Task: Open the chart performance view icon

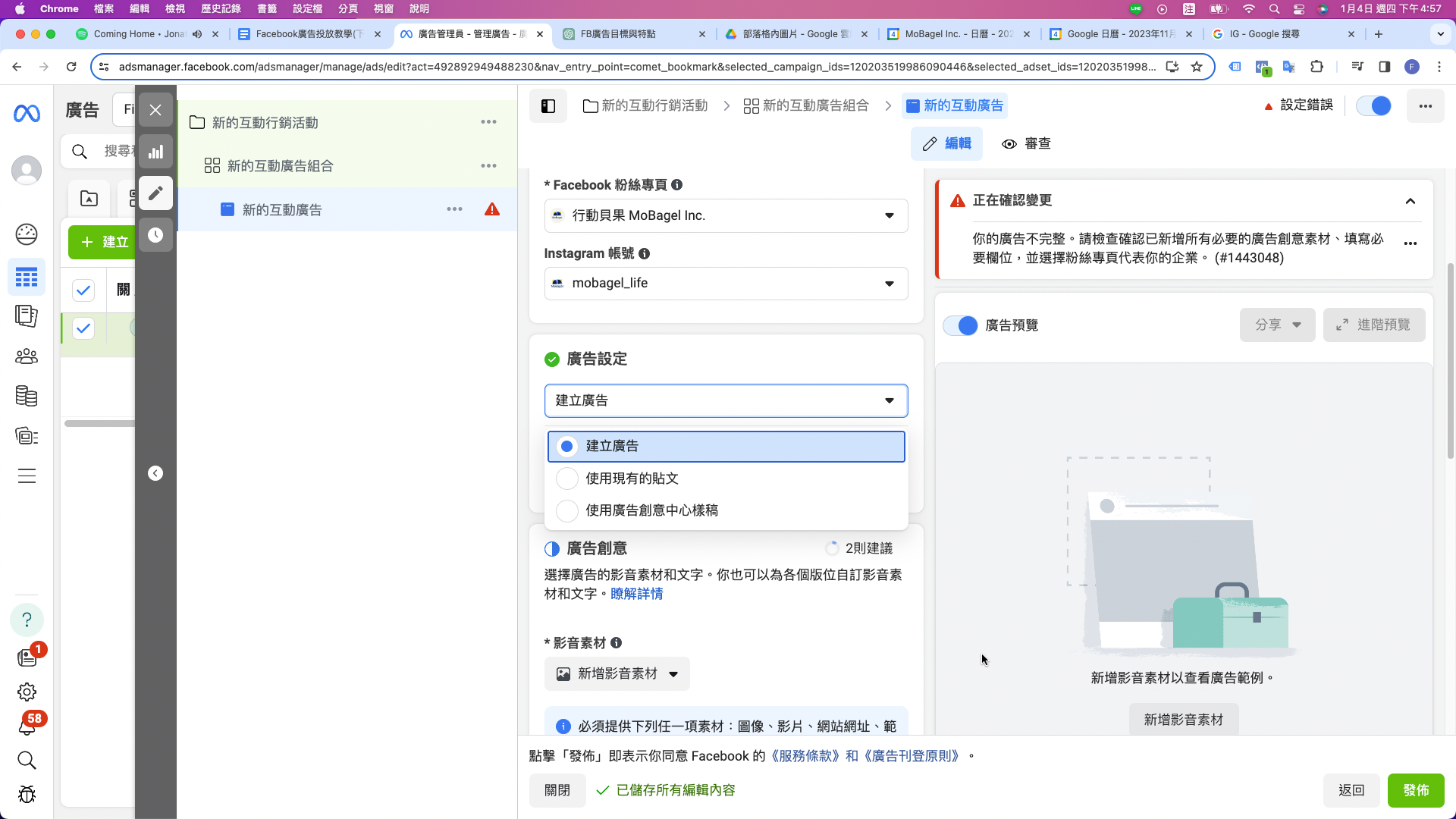Action: pyautogui.click(x=155, y=152)
